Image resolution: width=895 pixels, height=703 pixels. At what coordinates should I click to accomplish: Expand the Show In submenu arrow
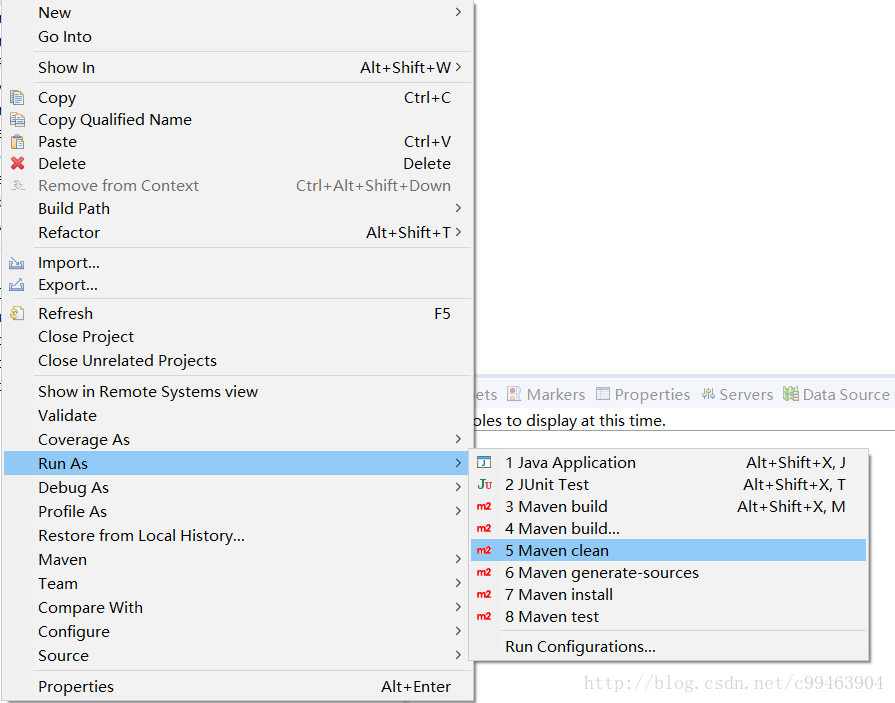pyautogui.click(x=458, y=67)
